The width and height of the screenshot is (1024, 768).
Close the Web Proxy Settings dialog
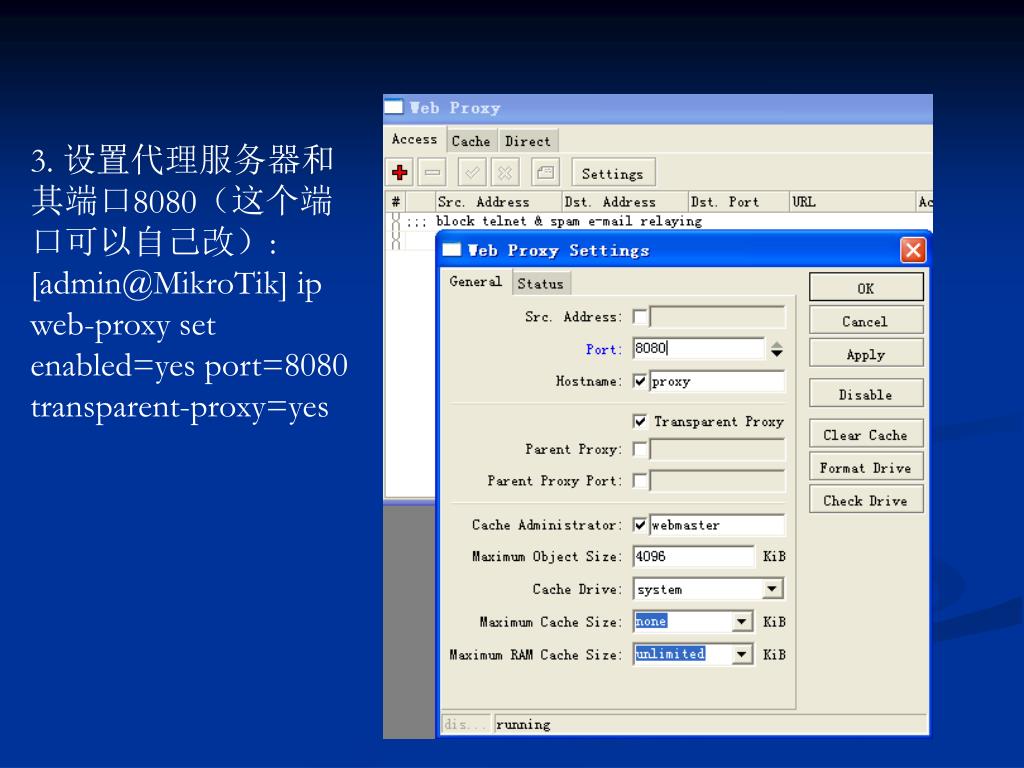click(912, 250)
